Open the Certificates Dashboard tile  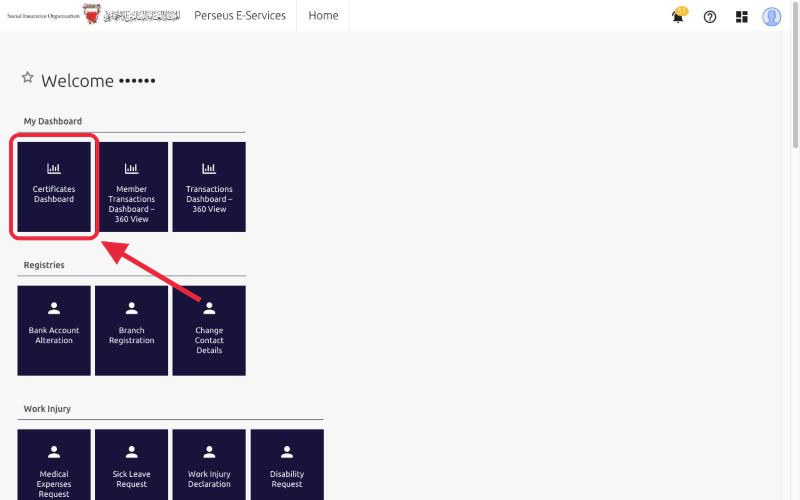[x=54, y=187]
